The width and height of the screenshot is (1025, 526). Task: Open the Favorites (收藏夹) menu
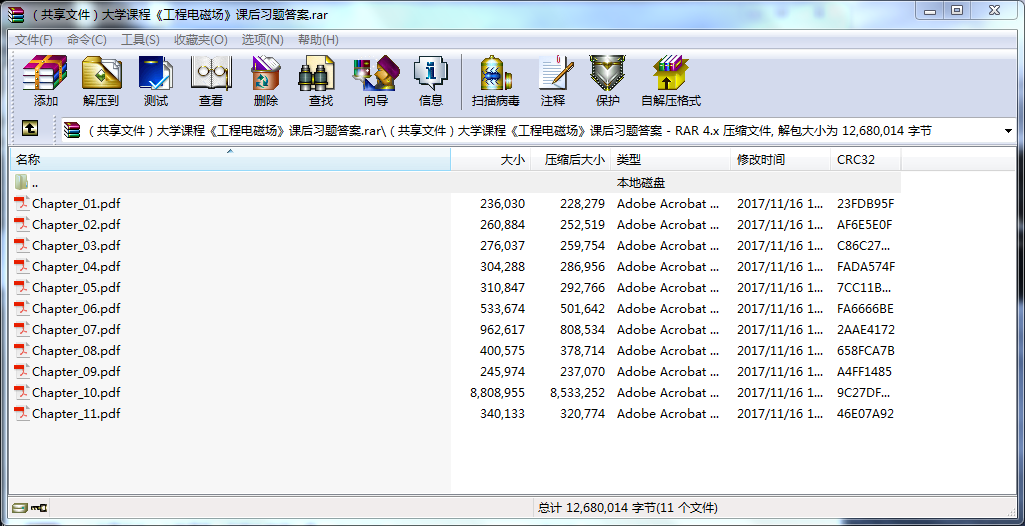coord(201,40)
